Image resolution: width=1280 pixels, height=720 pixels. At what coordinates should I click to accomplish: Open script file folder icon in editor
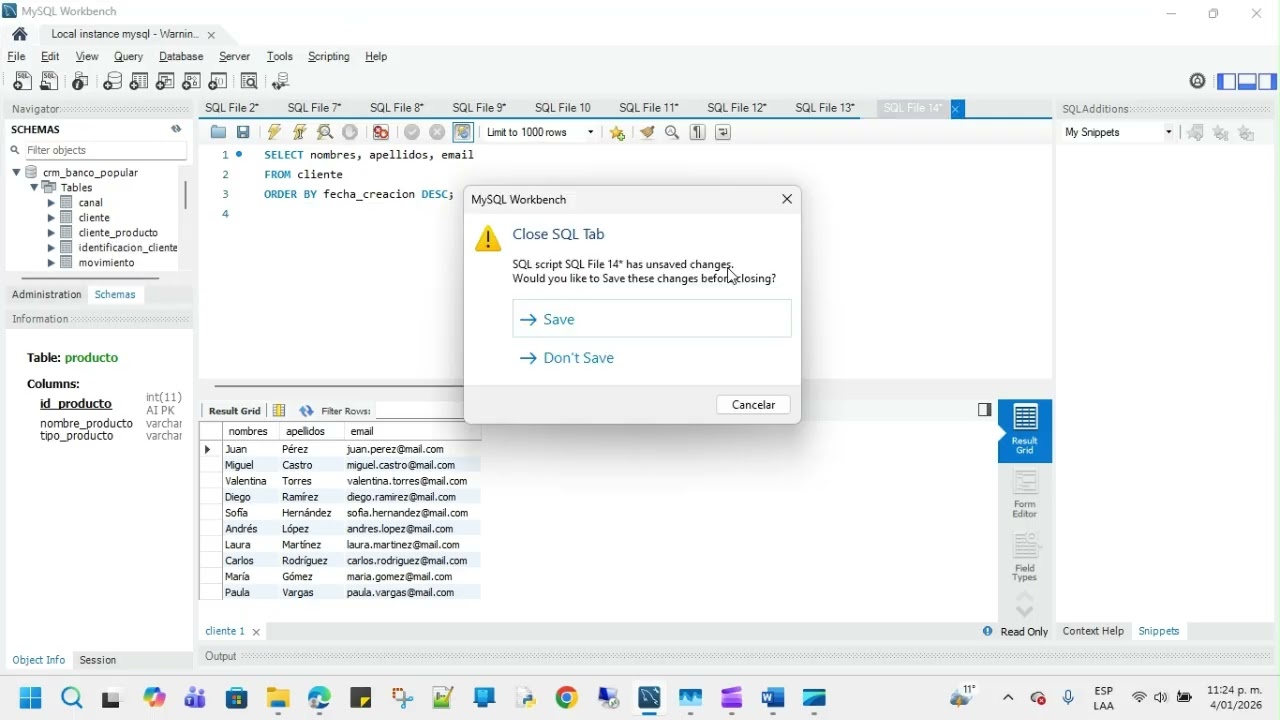point(218,132)
